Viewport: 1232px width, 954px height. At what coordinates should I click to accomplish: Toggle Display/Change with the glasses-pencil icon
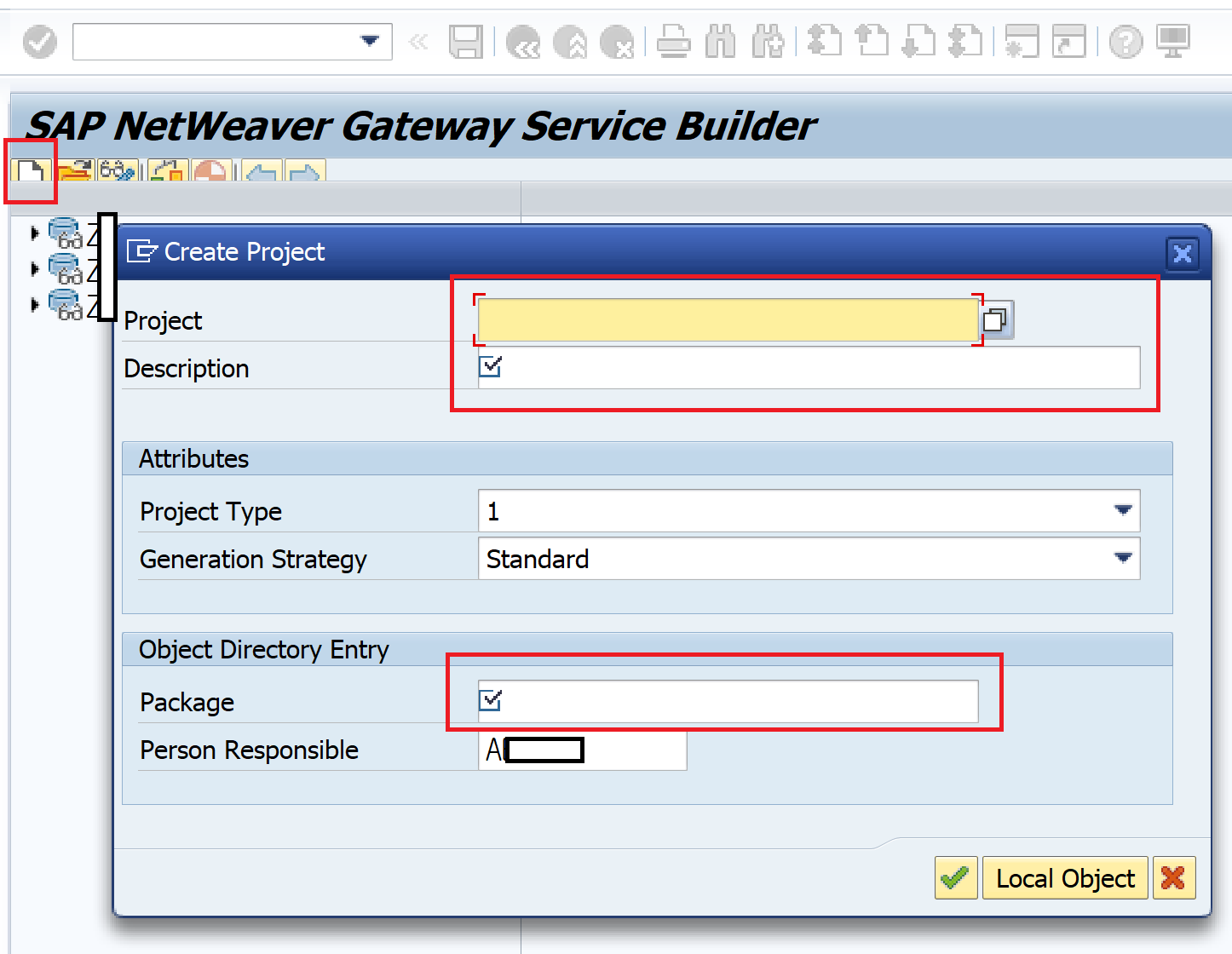click(x=118, y=170)
